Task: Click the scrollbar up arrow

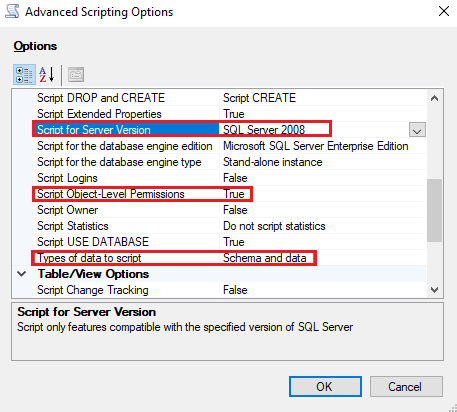Action: coord(434,98)
